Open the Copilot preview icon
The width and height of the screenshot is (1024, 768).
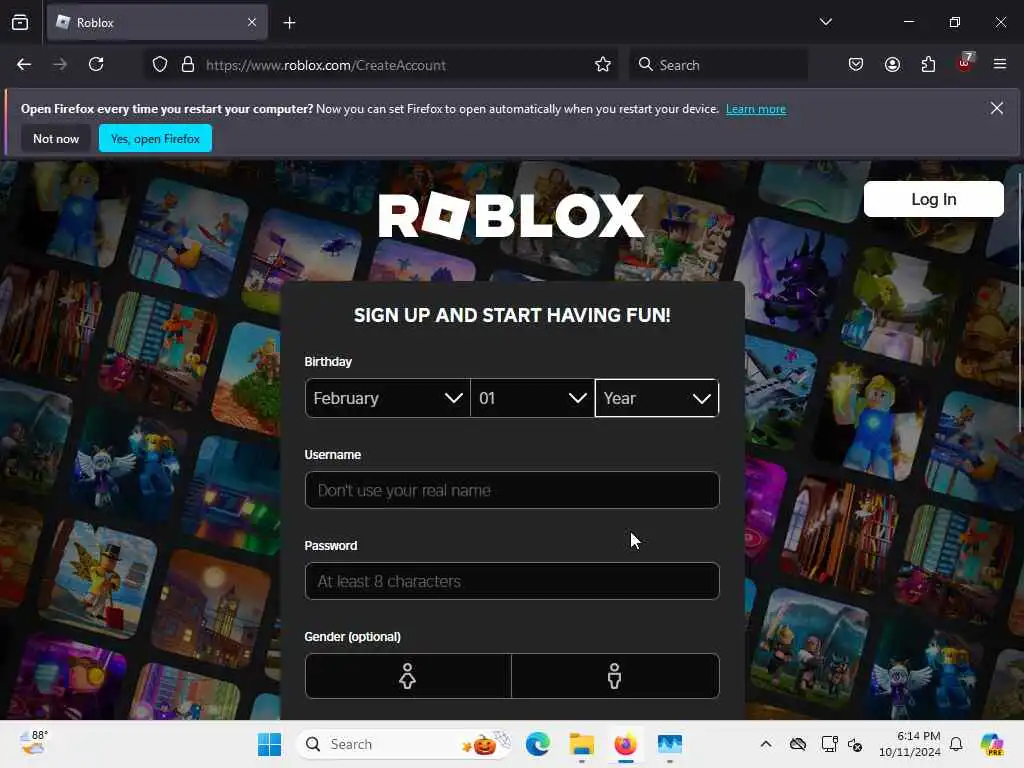coord(992,744)
